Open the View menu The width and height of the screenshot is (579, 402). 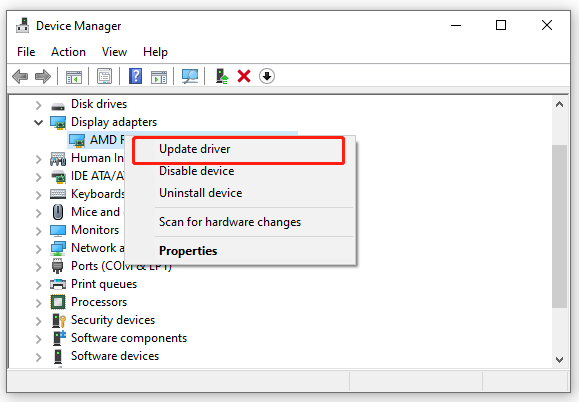(114, 52)
